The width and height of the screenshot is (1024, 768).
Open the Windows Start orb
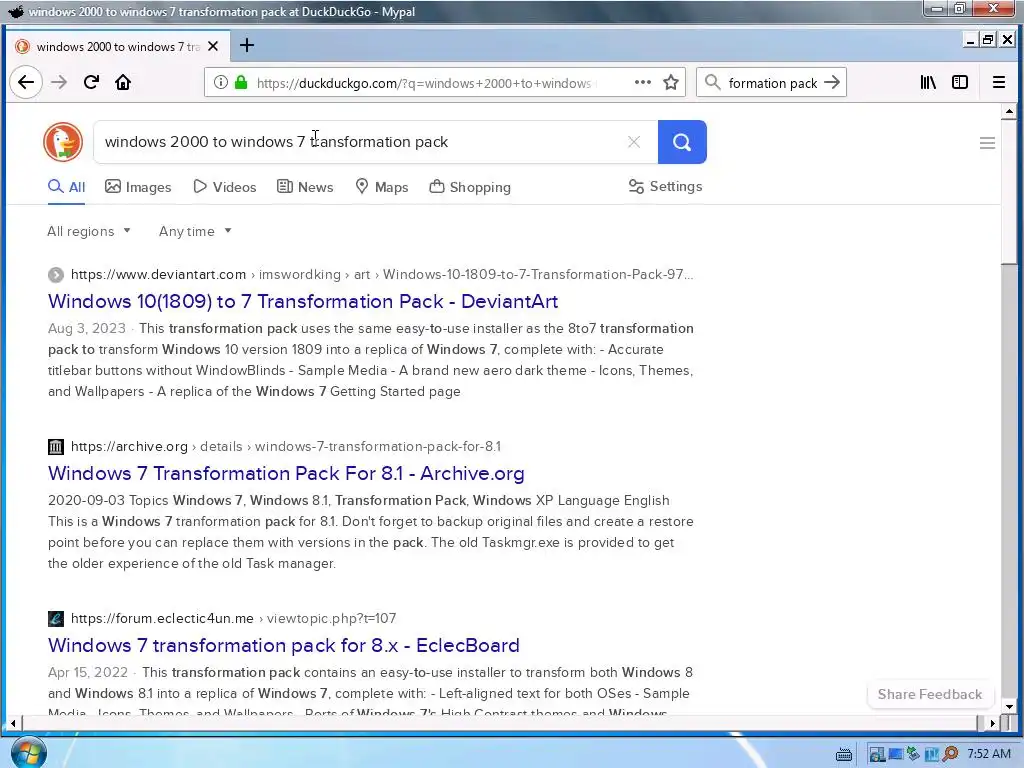pos(29,752)
